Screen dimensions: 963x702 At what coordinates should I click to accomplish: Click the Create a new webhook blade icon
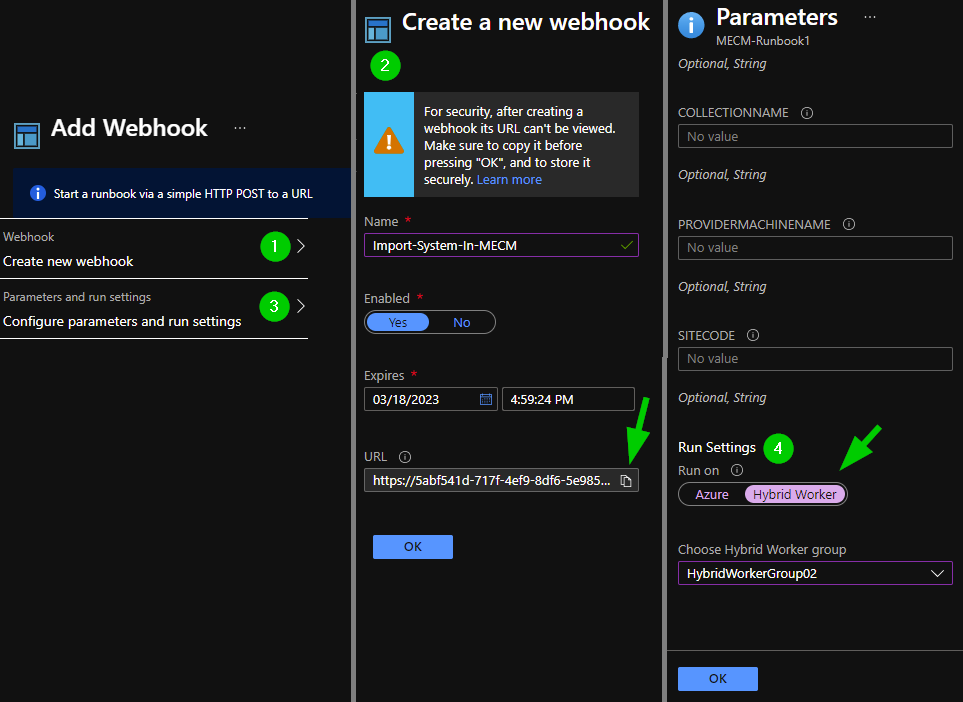pyautogui.click(x=378, y=29)
